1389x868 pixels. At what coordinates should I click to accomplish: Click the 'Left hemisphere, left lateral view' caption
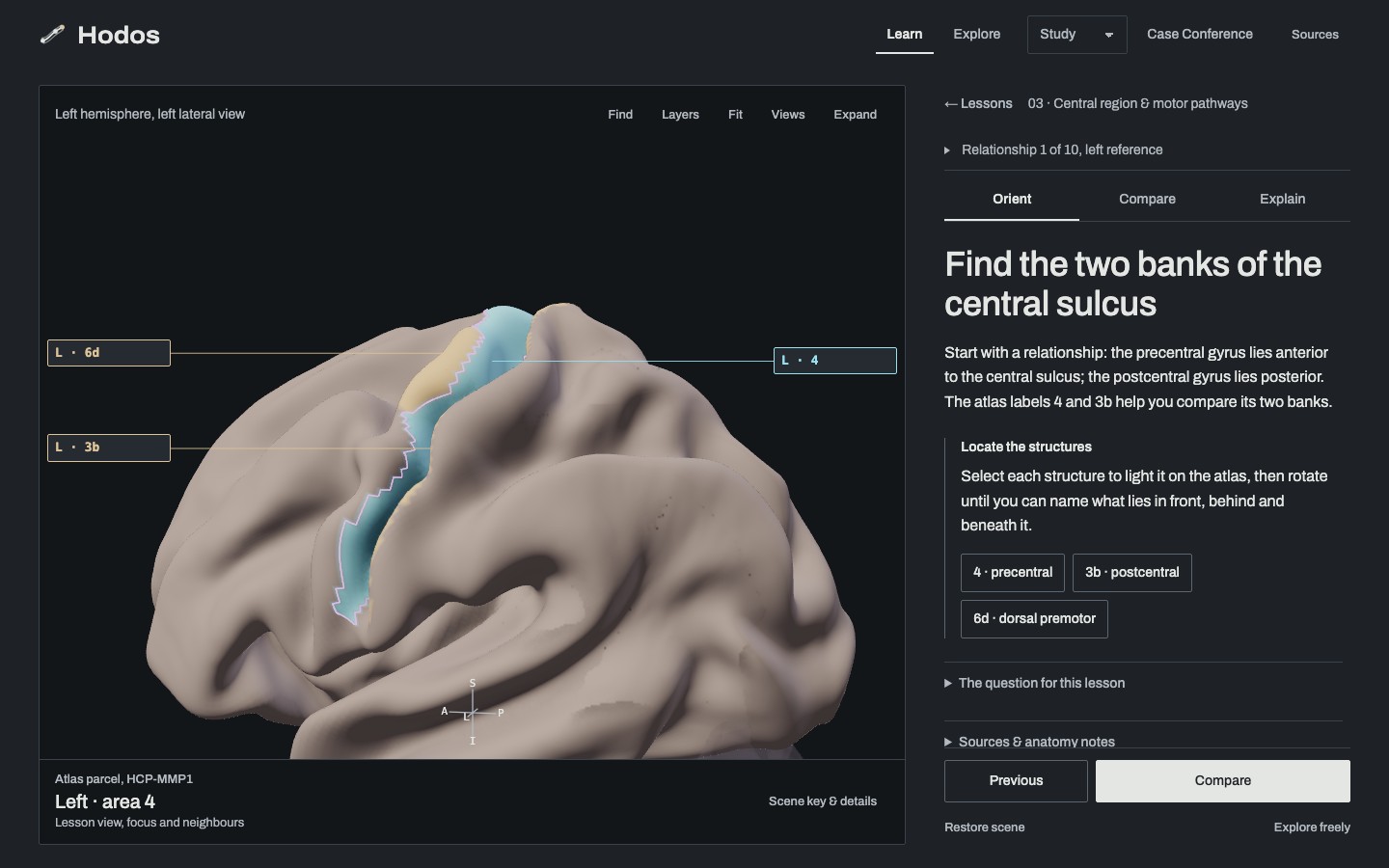tap(150, 115)
